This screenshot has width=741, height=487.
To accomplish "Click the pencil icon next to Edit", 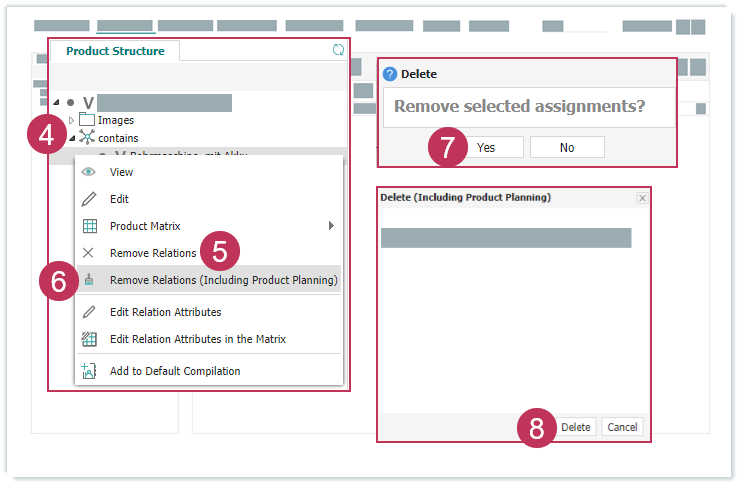I will coord(89,199).
